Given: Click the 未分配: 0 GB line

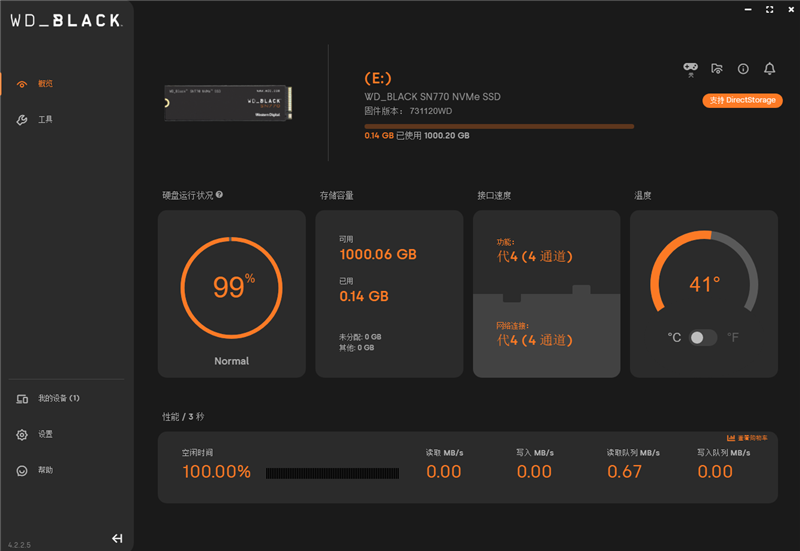Looking at the screenshot, I should (360, 337).
